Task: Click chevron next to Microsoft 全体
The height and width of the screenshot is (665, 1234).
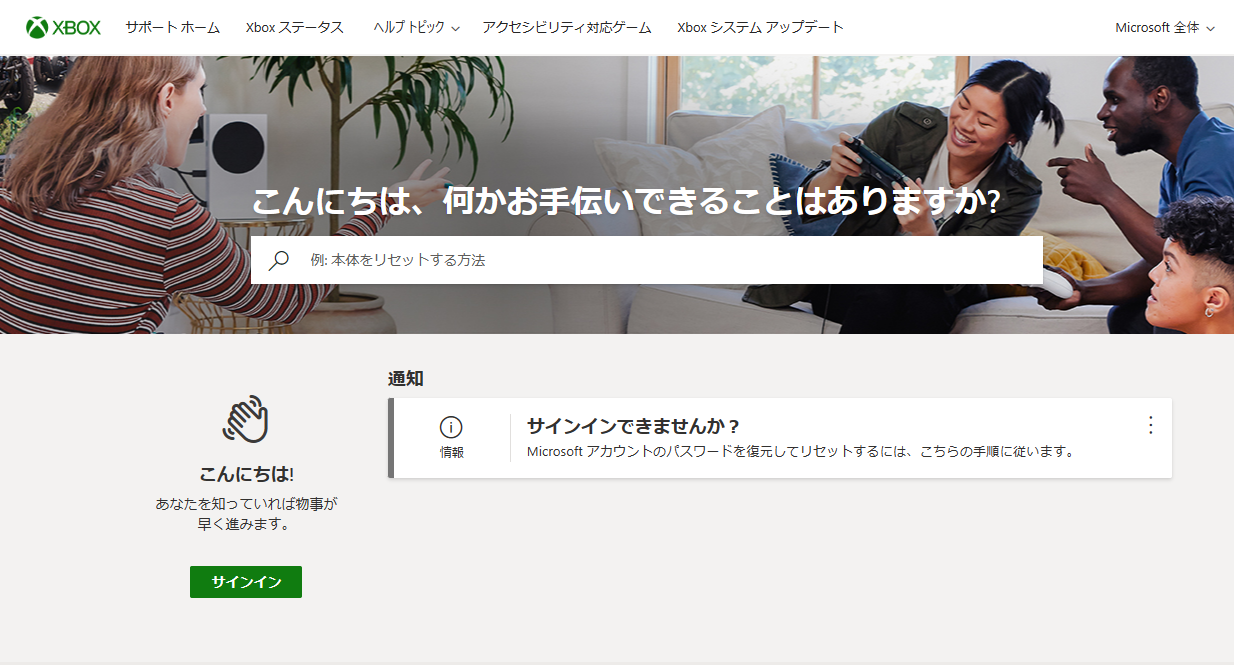Action: tap(1210, 29)
